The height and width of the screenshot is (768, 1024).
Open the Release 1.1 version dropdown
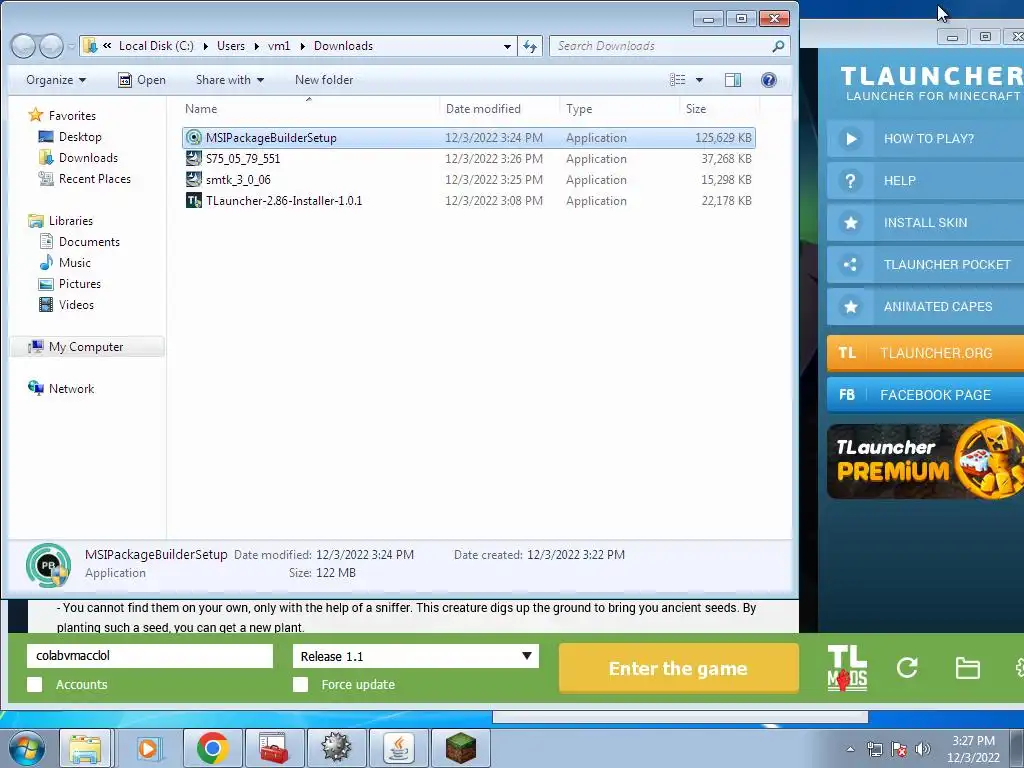[x=416, y=656]
